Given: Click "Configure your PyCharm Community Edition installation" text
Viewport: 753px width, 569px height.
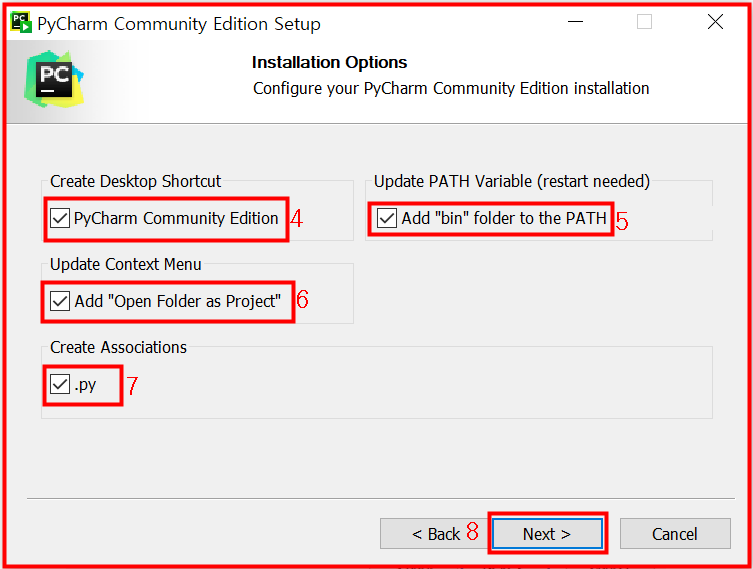Looking at the screenshot, I should coord(451,89).
